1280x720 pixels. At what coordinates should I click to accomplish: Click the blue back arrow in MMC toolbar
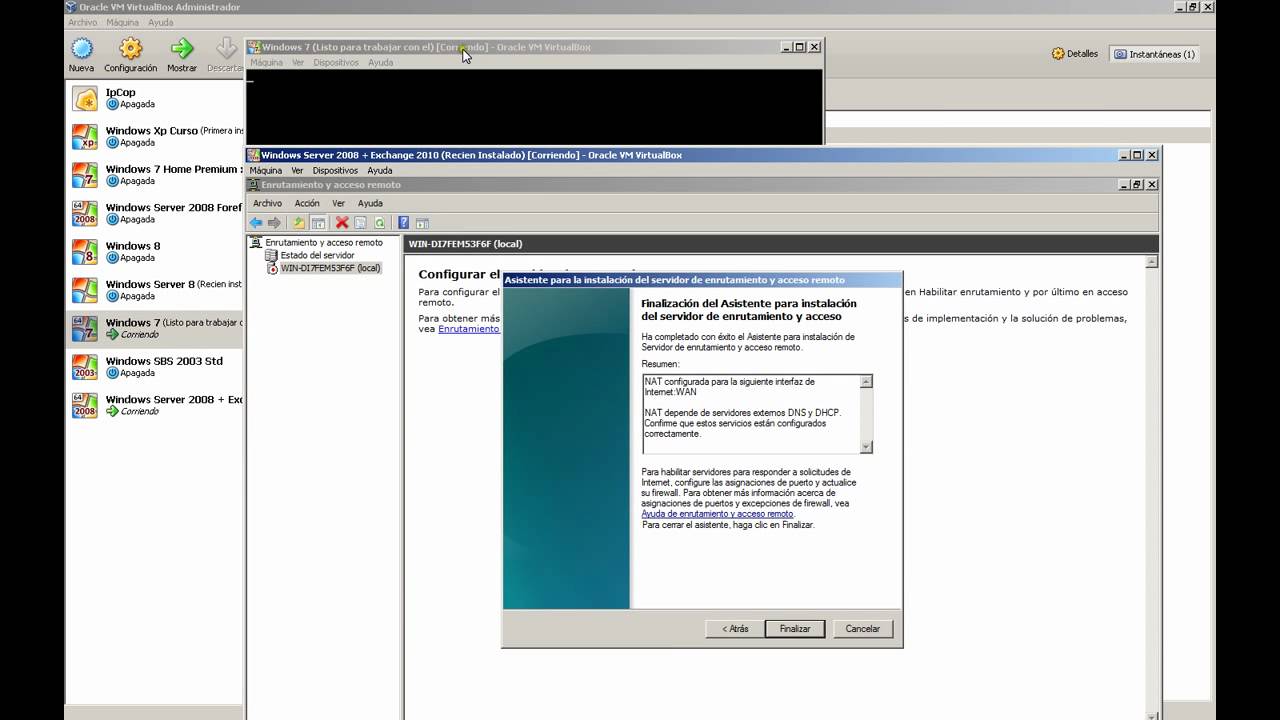[x=256, y=223]
